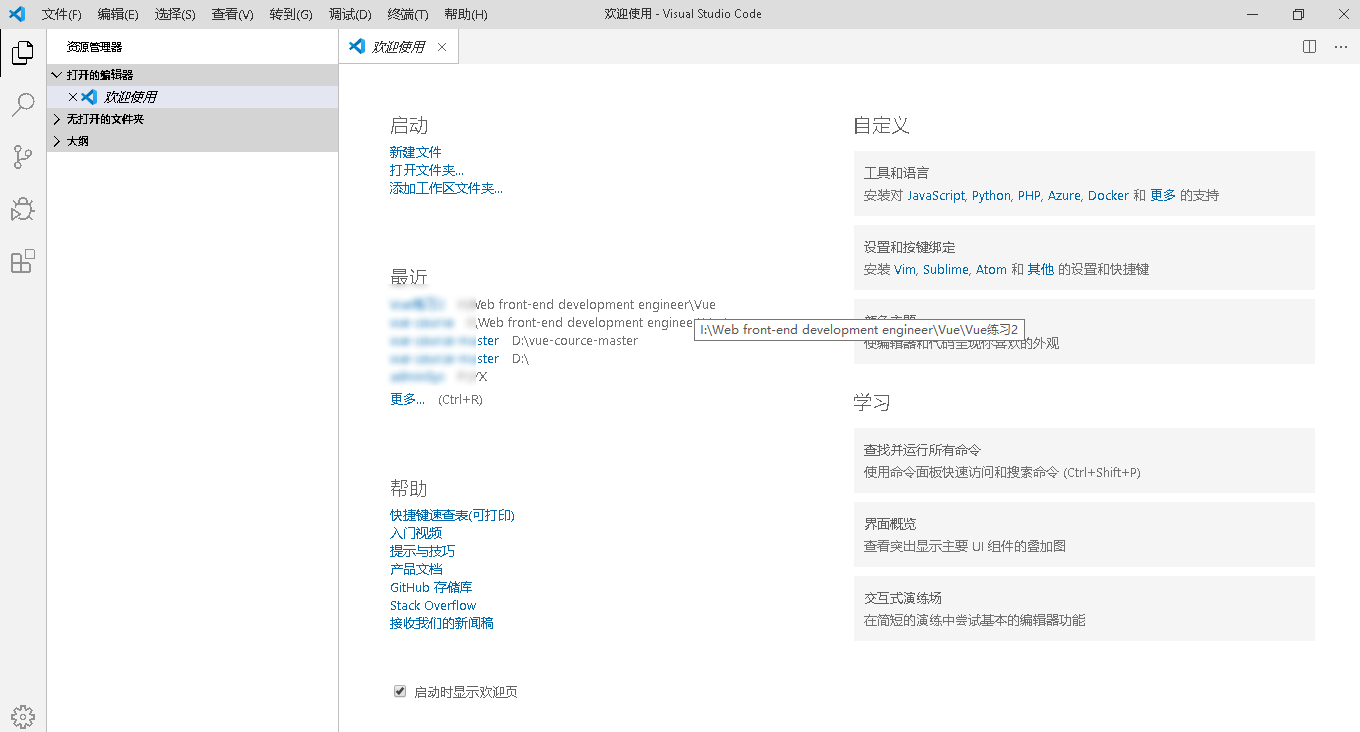The width and height of the screenshot is (1360, 732).
Task: Open the Debug view icon
Action: [23, 209]
